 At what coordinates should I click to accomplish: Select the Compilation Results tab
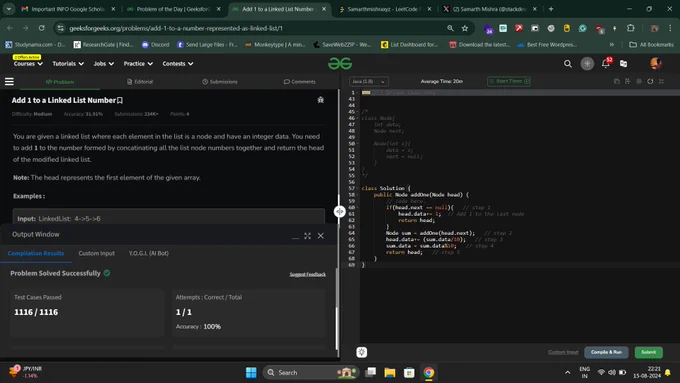(36, 253)
